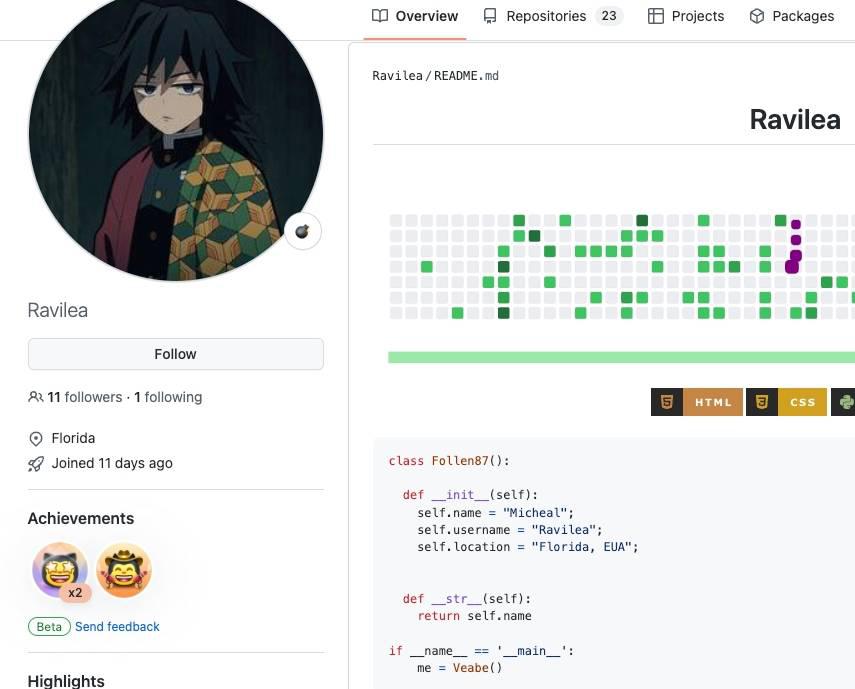The height and width of the screenshot is (689, 855).
Task: Open the Projects tab
Action: coord(686,16)
